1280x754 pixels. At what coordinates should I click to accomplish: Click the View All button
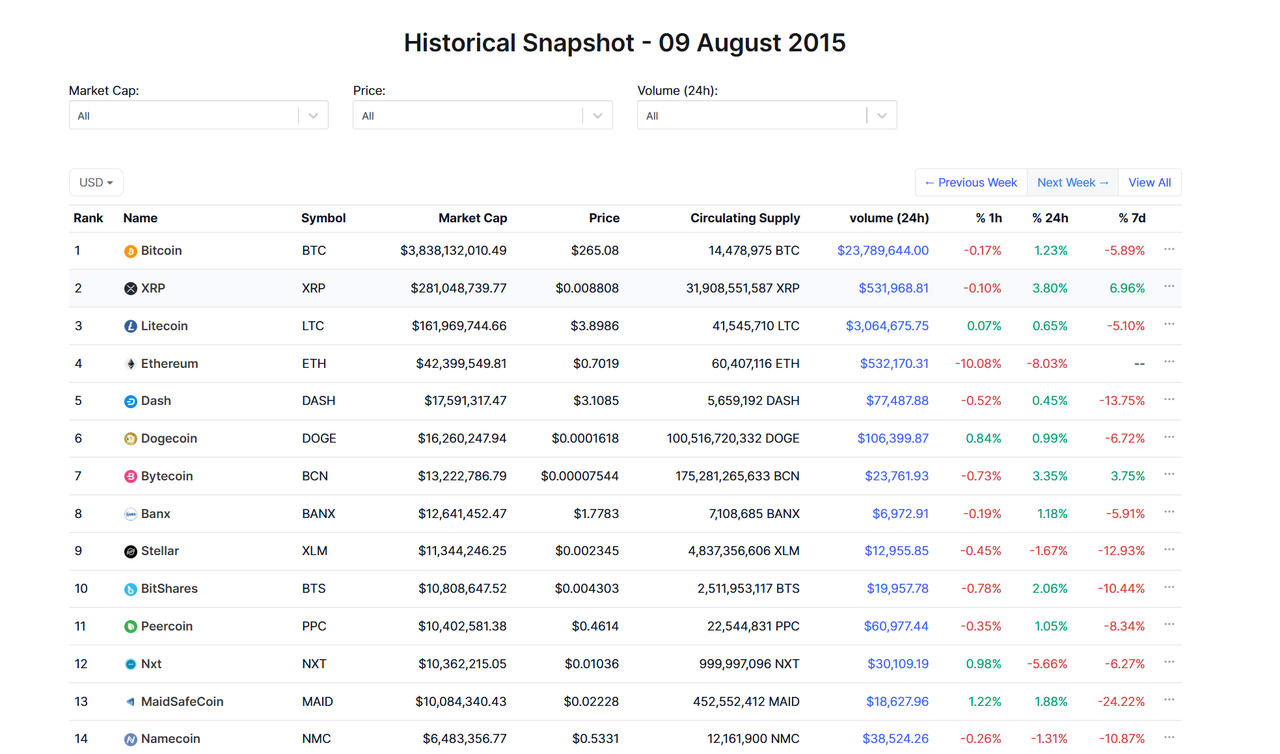tap(1149, 183)
